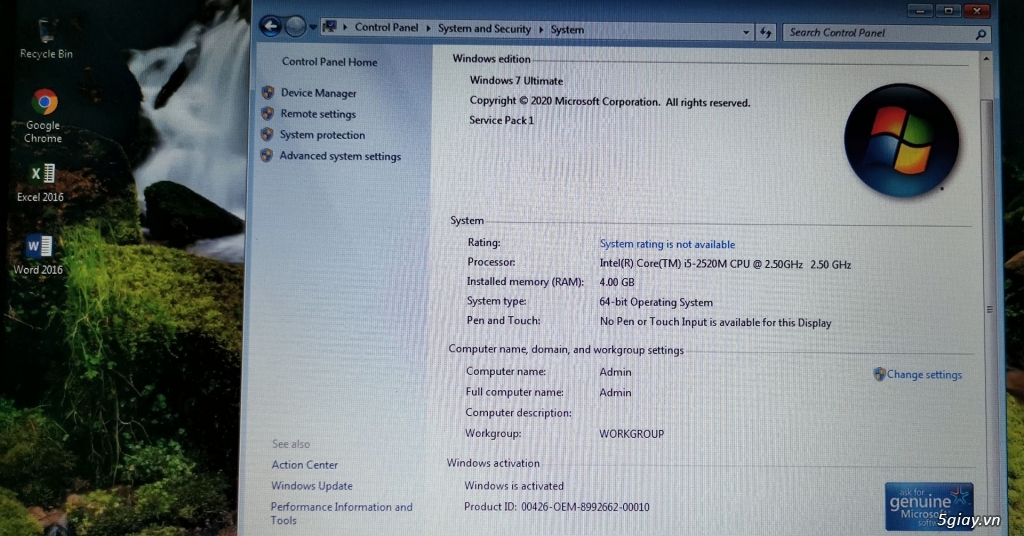
Task: Click the Forward navigation arrow button
Action: click(x=295, y=27)
